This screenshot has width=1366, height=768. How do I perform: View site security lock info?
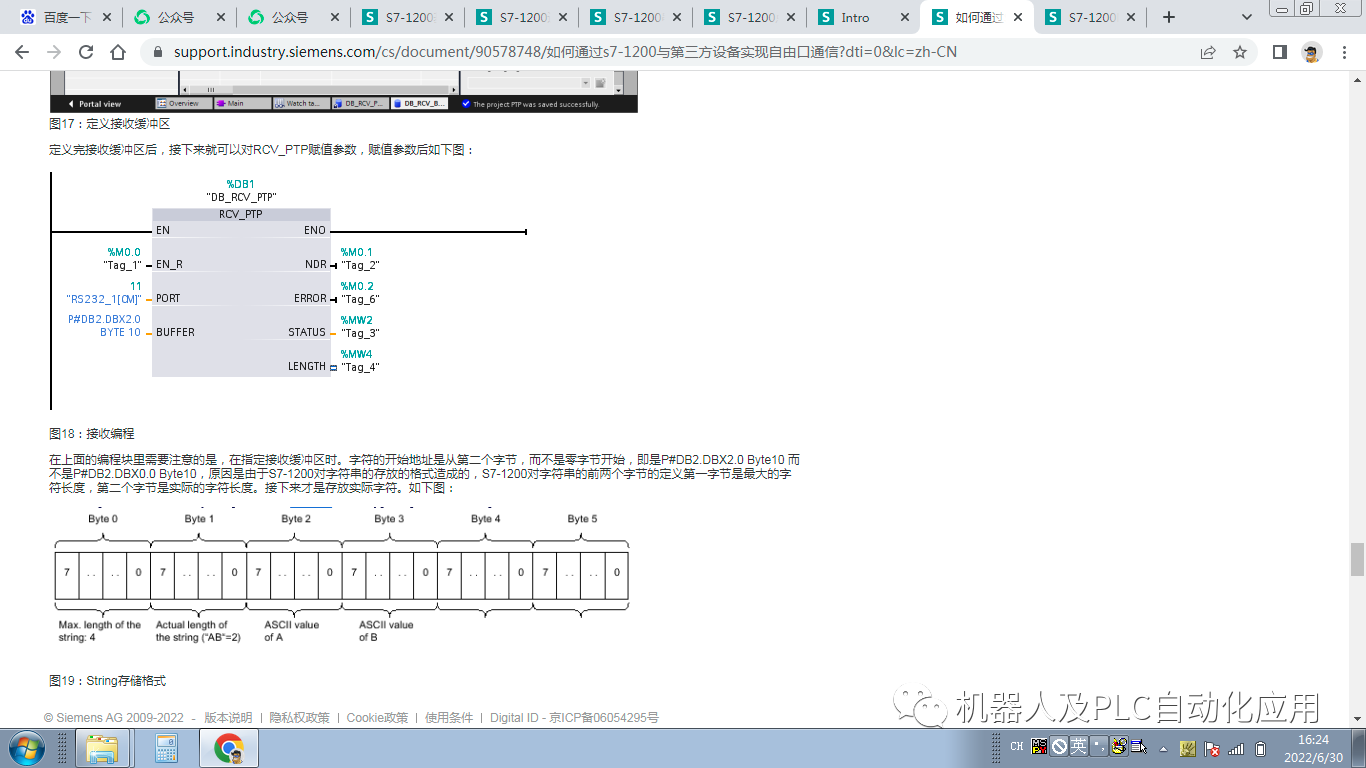(x=158, y=52)
